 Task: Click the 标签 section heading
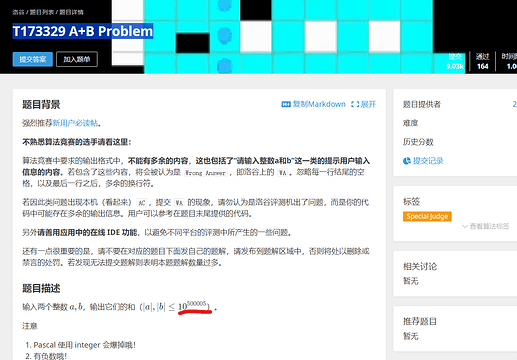tap(411, 201)
